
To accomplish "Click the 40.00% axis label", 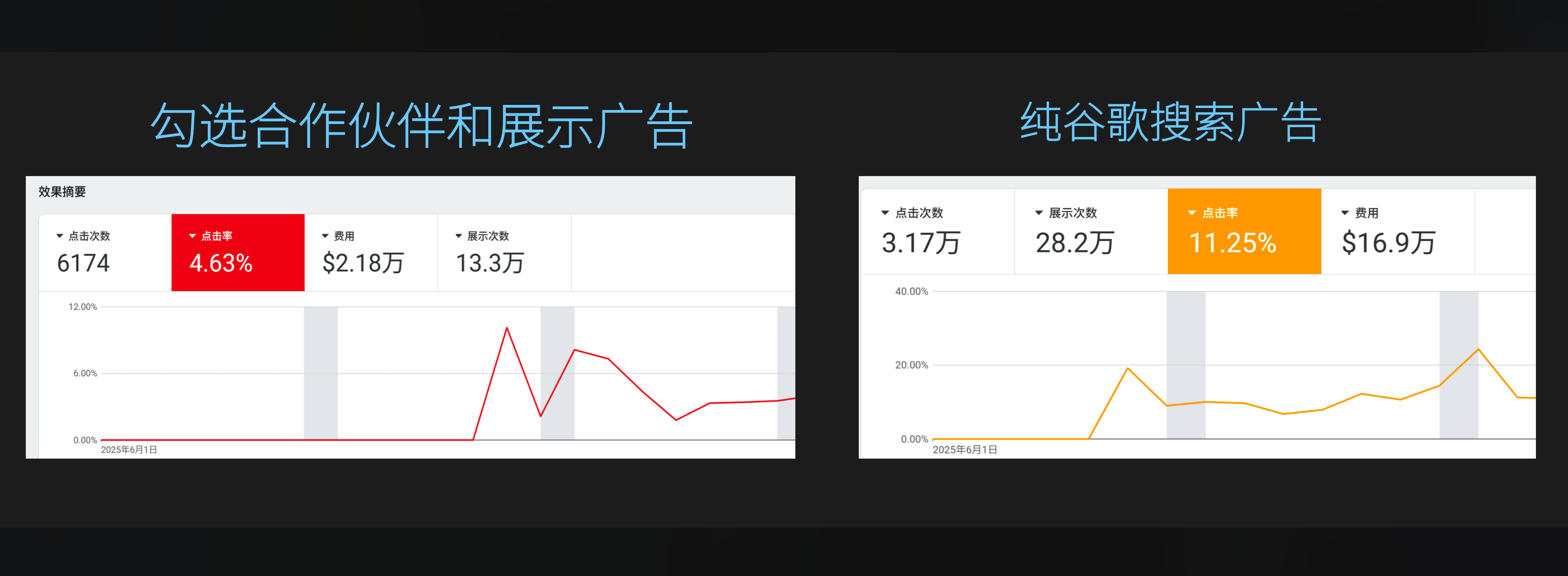I will (x=911, y=292).
